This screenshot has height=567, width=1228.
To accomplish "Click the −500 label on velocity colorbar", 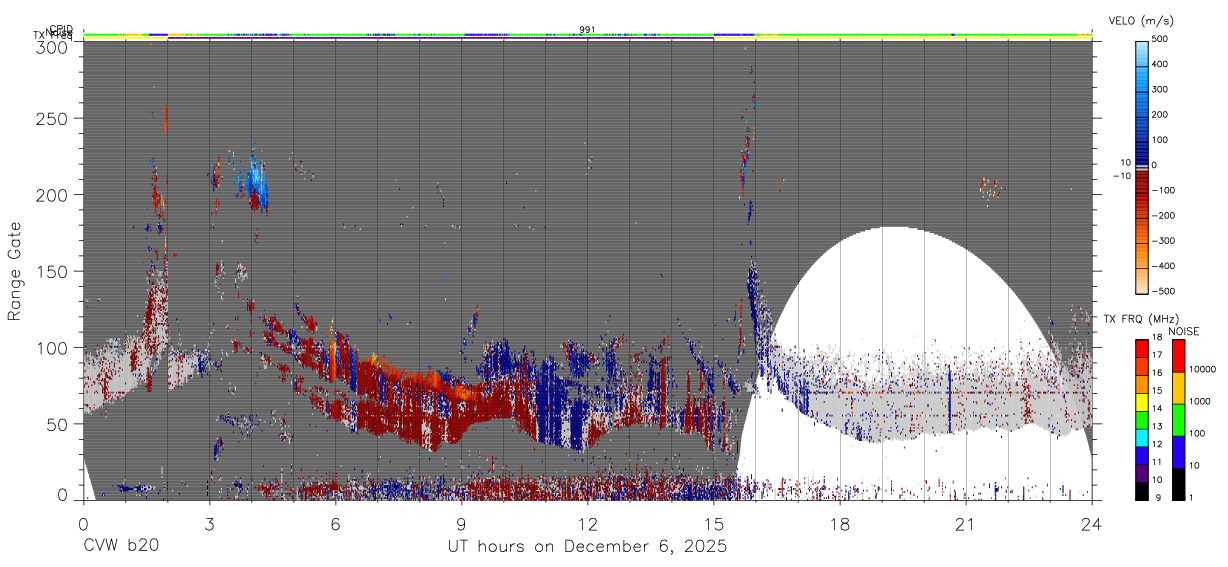I will coord(1162,291).
